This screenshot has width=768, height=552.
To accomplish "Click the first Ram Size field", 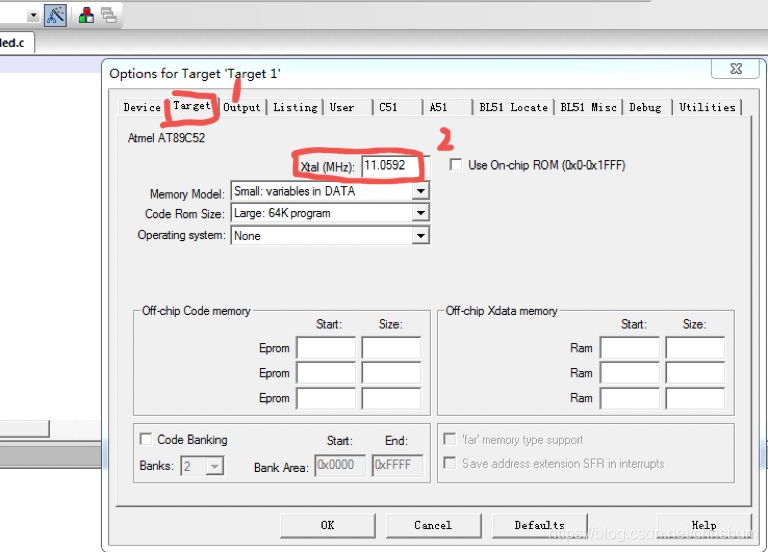I will pyautogui.click(x=695, y=348).
